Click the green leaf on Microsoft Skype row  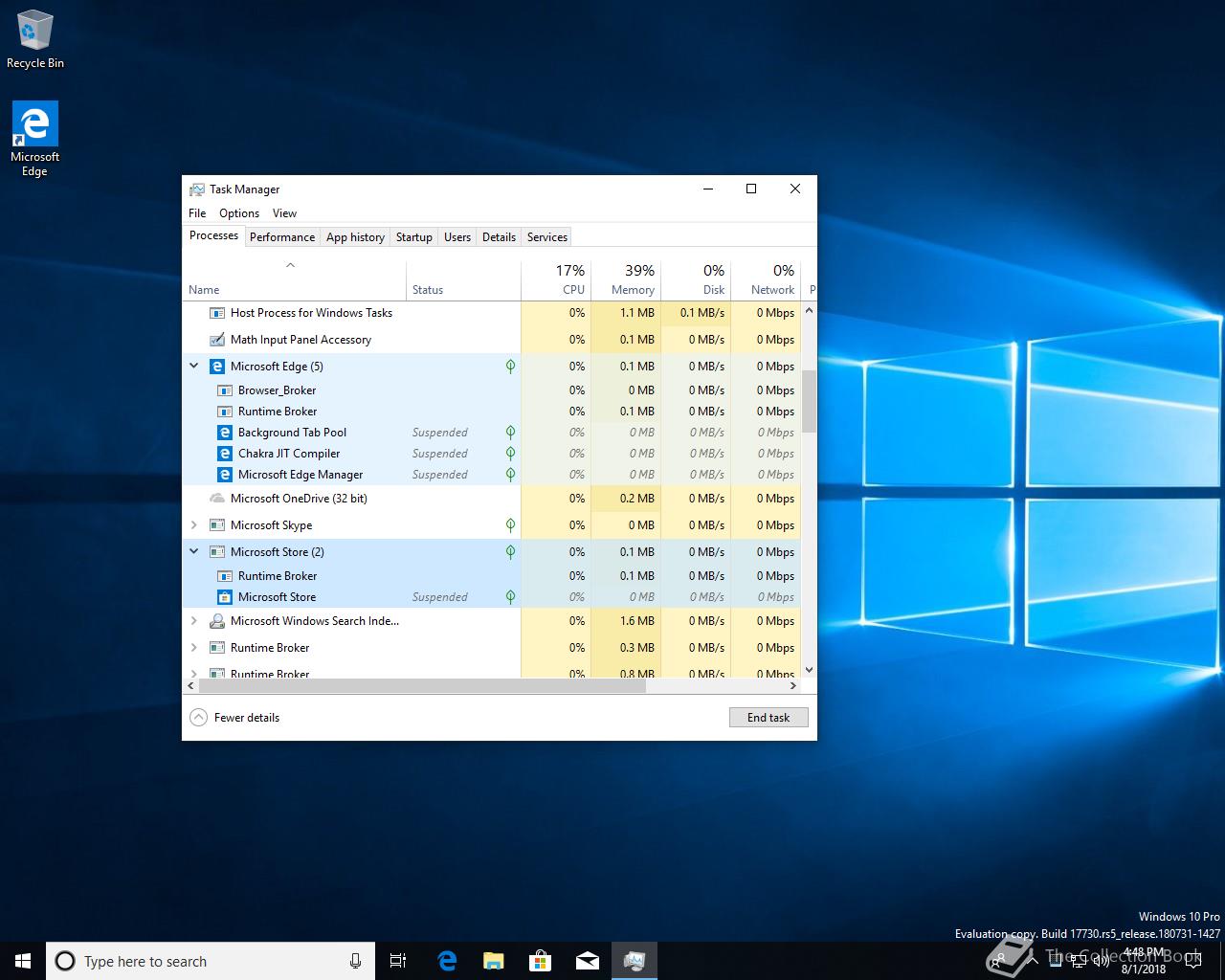[x=510, y=525]
